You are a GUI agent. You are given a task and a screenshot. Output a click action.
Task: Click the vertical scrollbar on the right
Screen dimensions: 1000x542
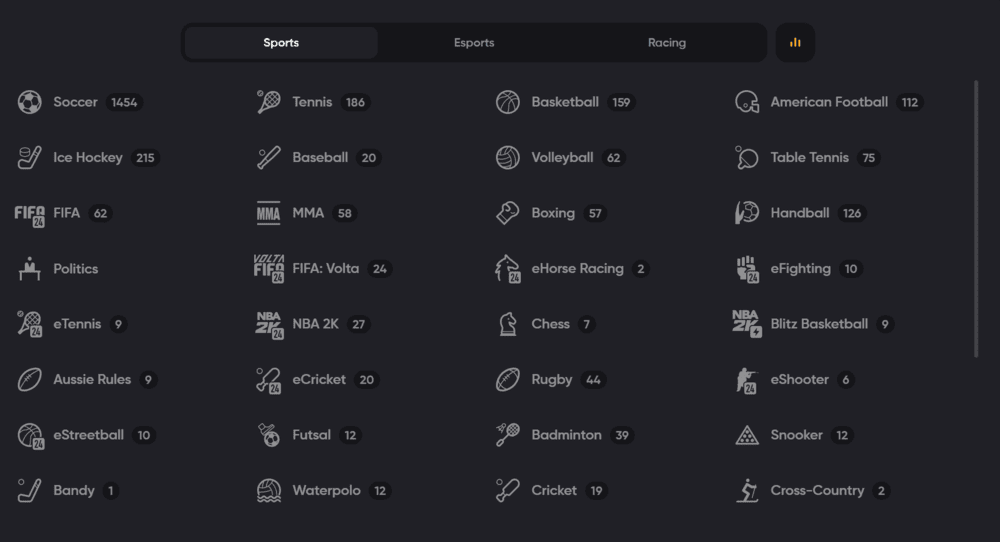click(x=976, y=218)
